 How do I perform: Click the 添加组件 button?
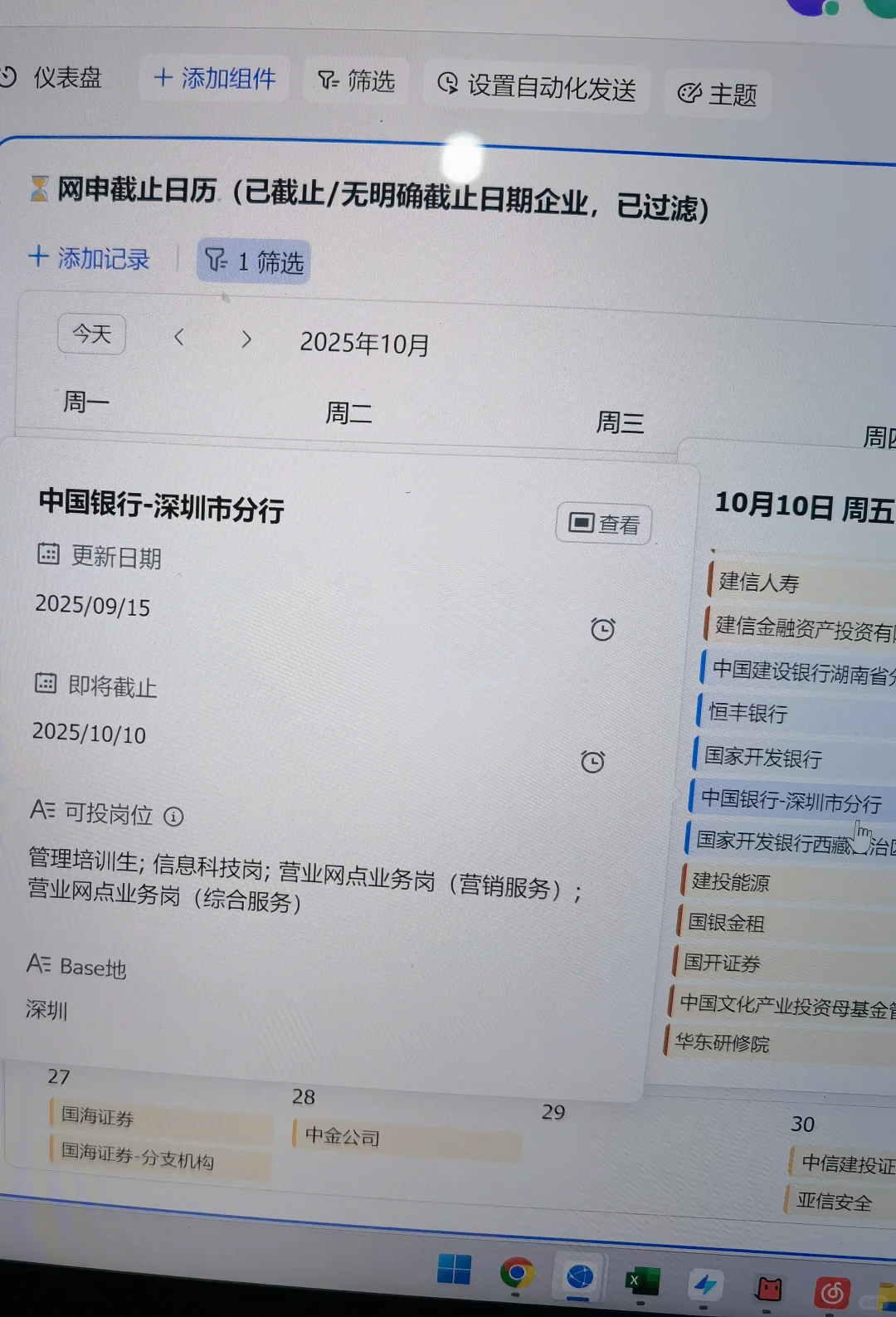215,79
